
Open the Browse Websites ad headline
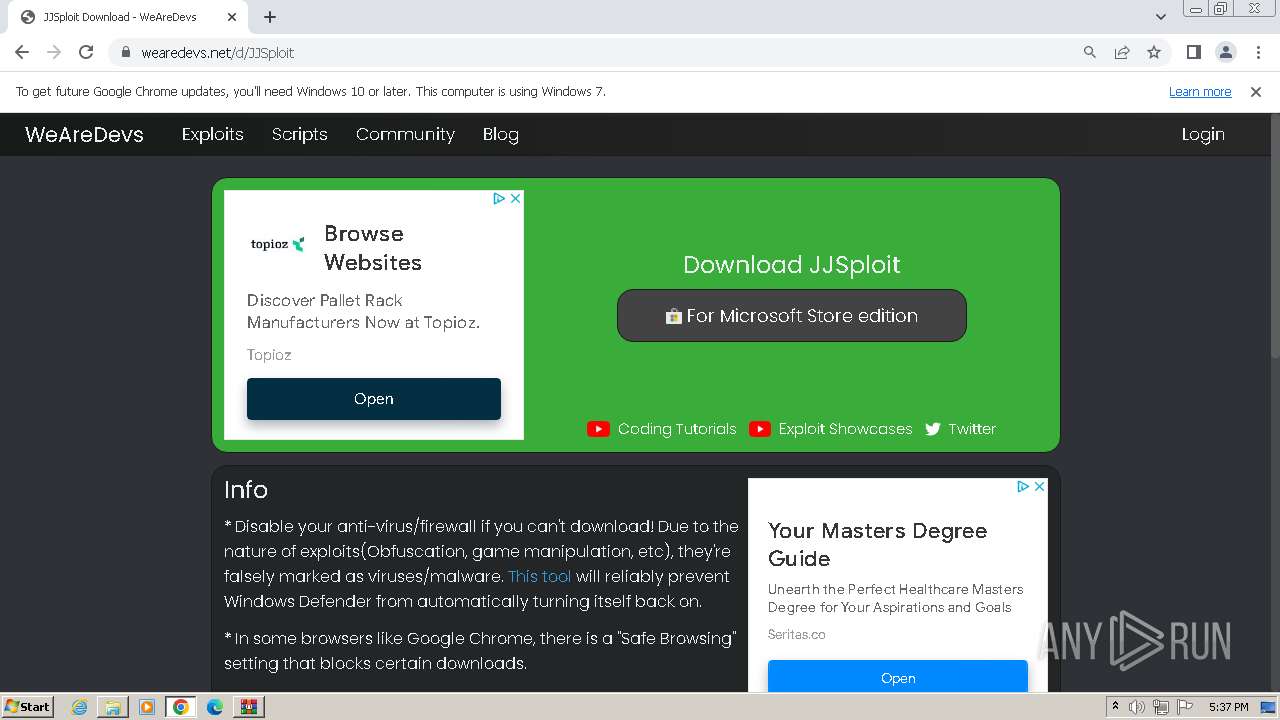click(x=373, y=248)
